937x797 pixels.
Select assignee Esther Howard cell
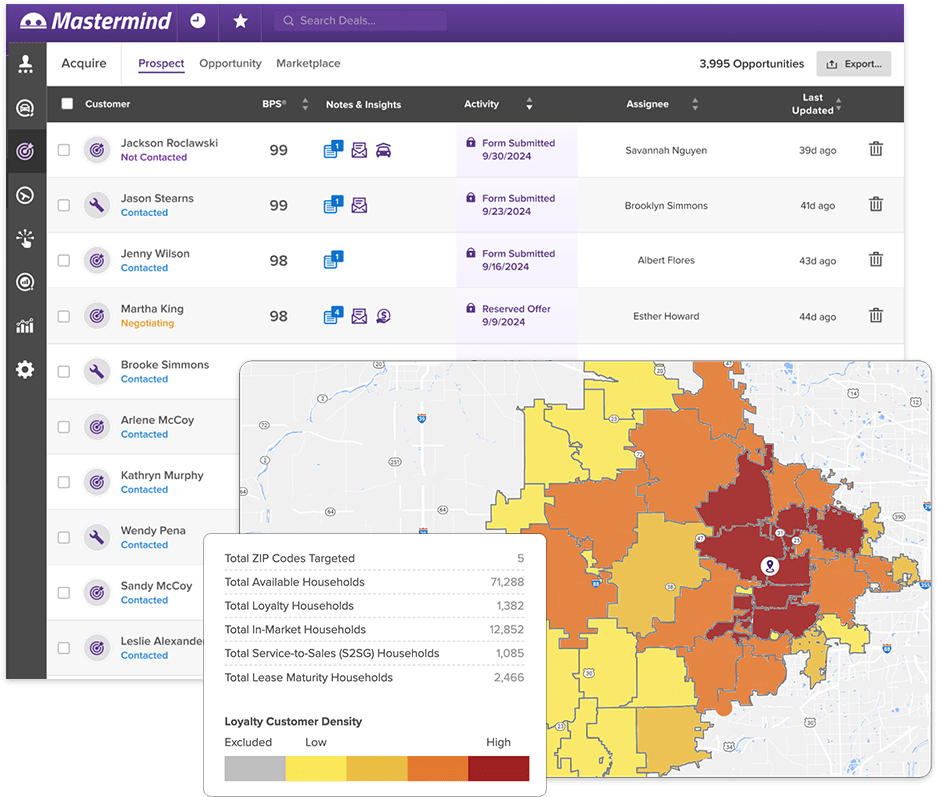[x=666, y=316]
